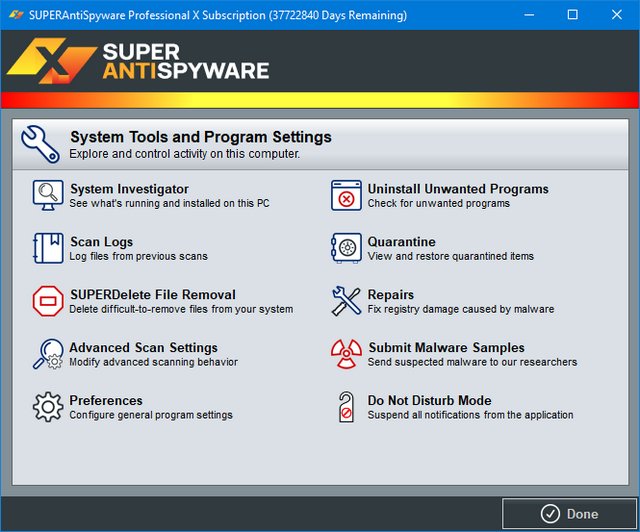Close the SUPERAntiSpyware window

tap(617, 15)
